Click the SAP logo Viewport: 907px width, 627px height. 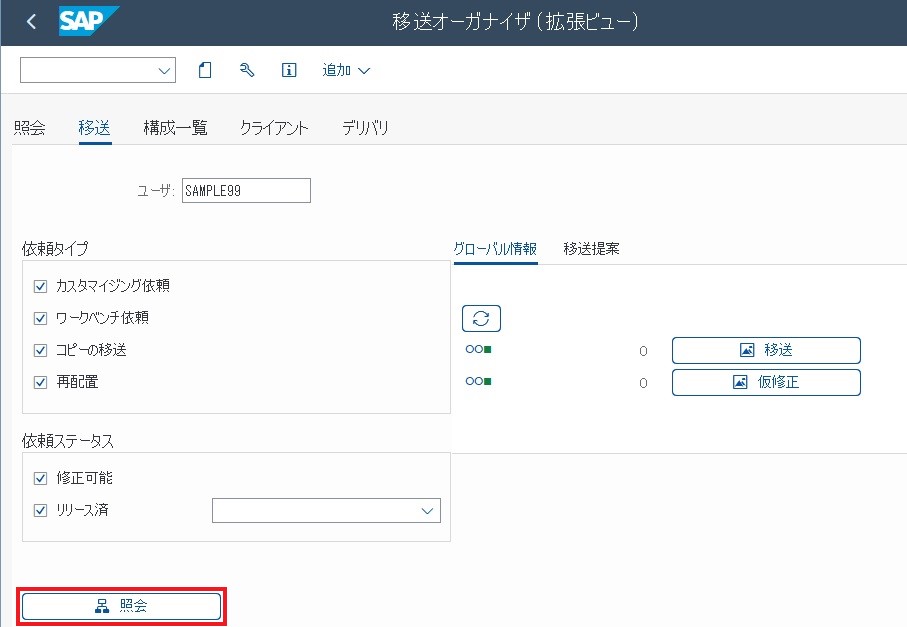click(88, 21)
